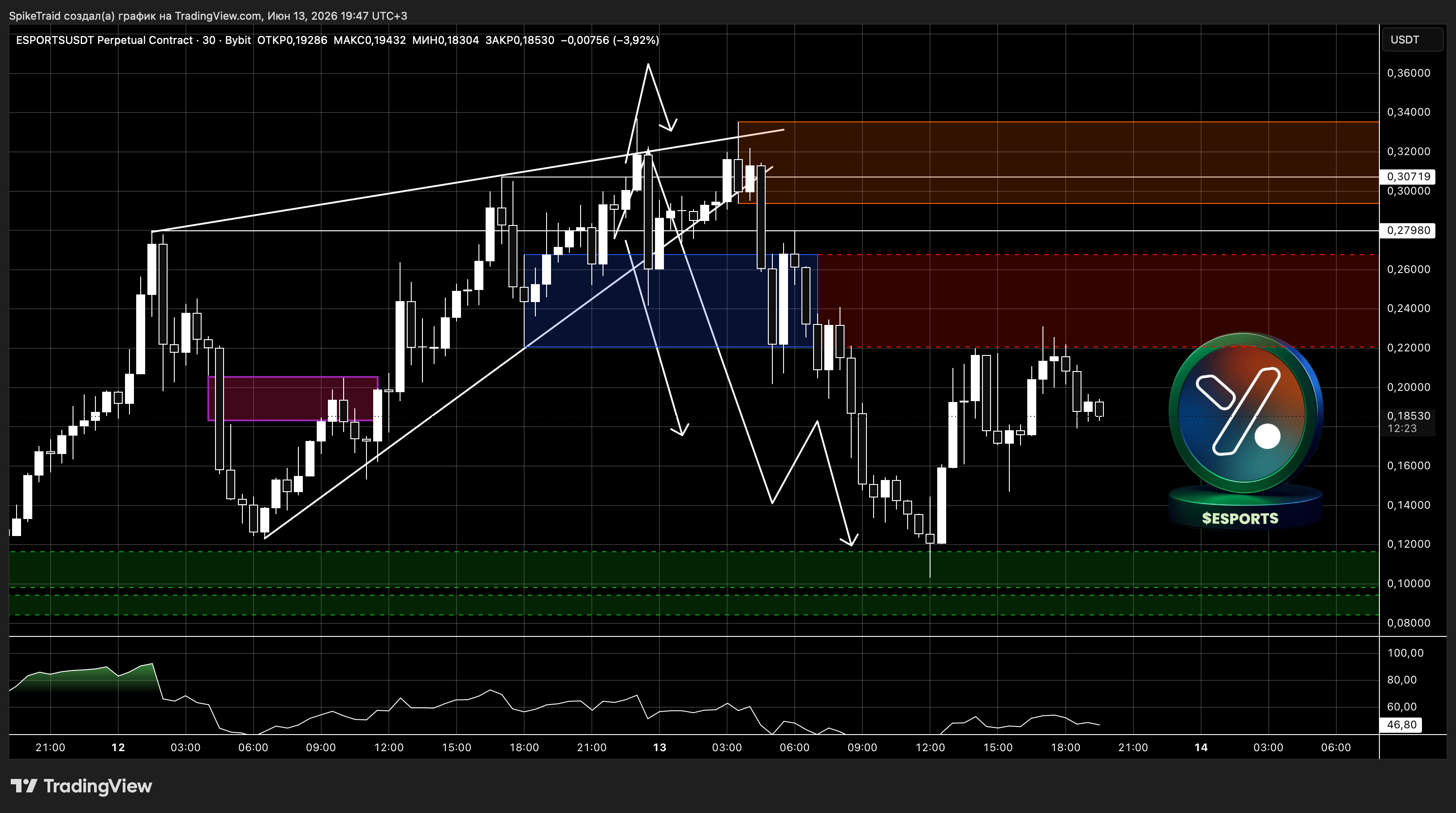This screenshot has height=813, width=1456.
Task: Click the 0,34000 price axis label
Action: coord(1409,112)
